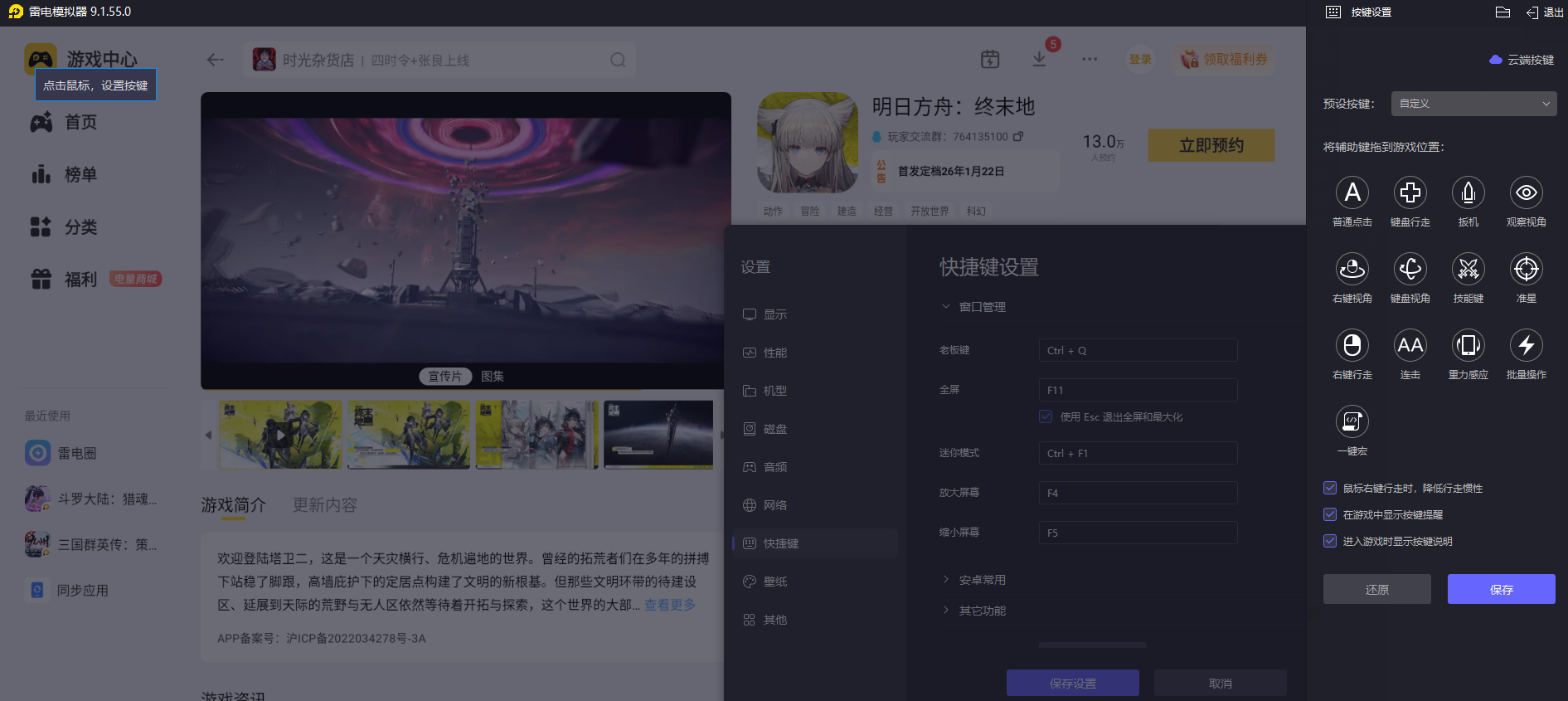Open 显示 settings section
This screenshot has height=701, width=1568.
(x=815, y=314)
